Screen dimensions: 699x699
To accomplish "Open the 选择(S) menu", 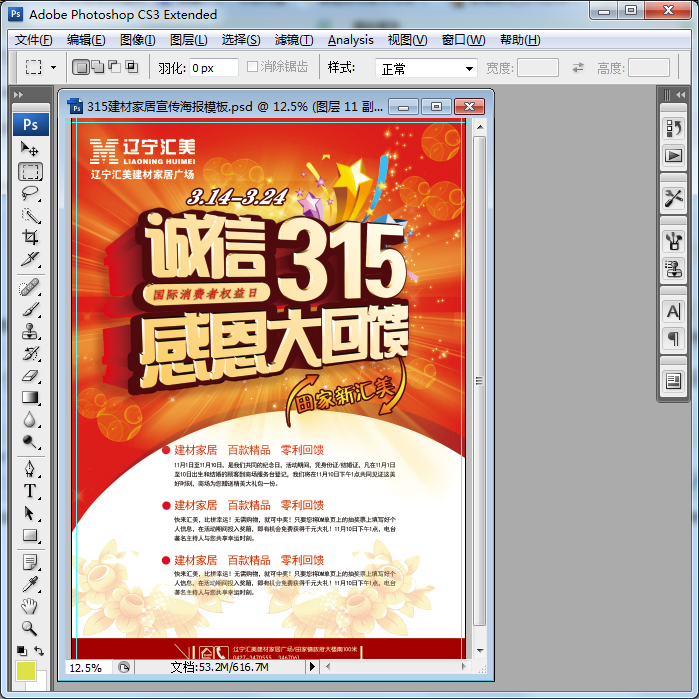I will tap(241, 40).
